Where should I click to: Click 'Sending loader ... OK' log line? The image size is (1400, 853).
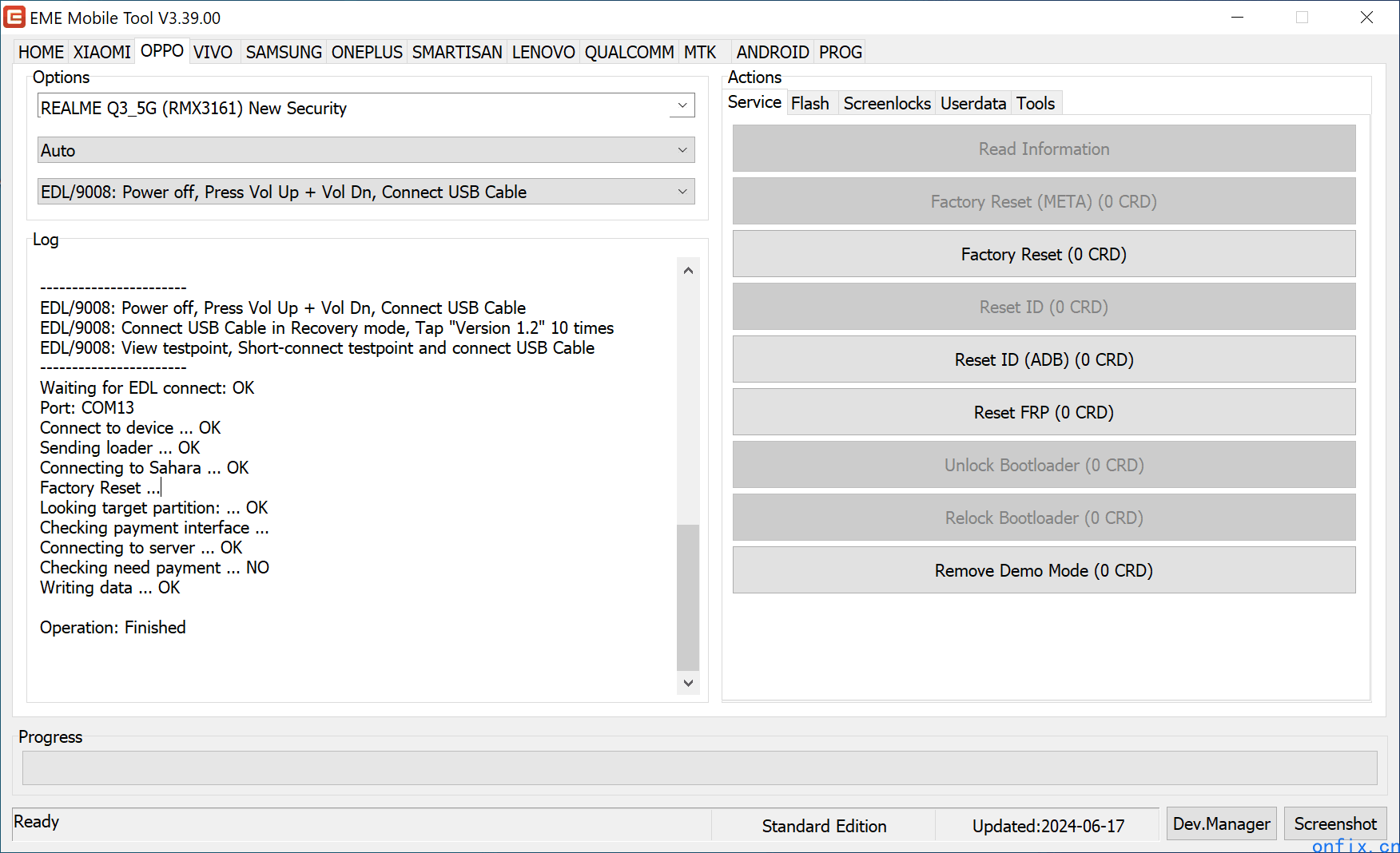pos(120,448)
